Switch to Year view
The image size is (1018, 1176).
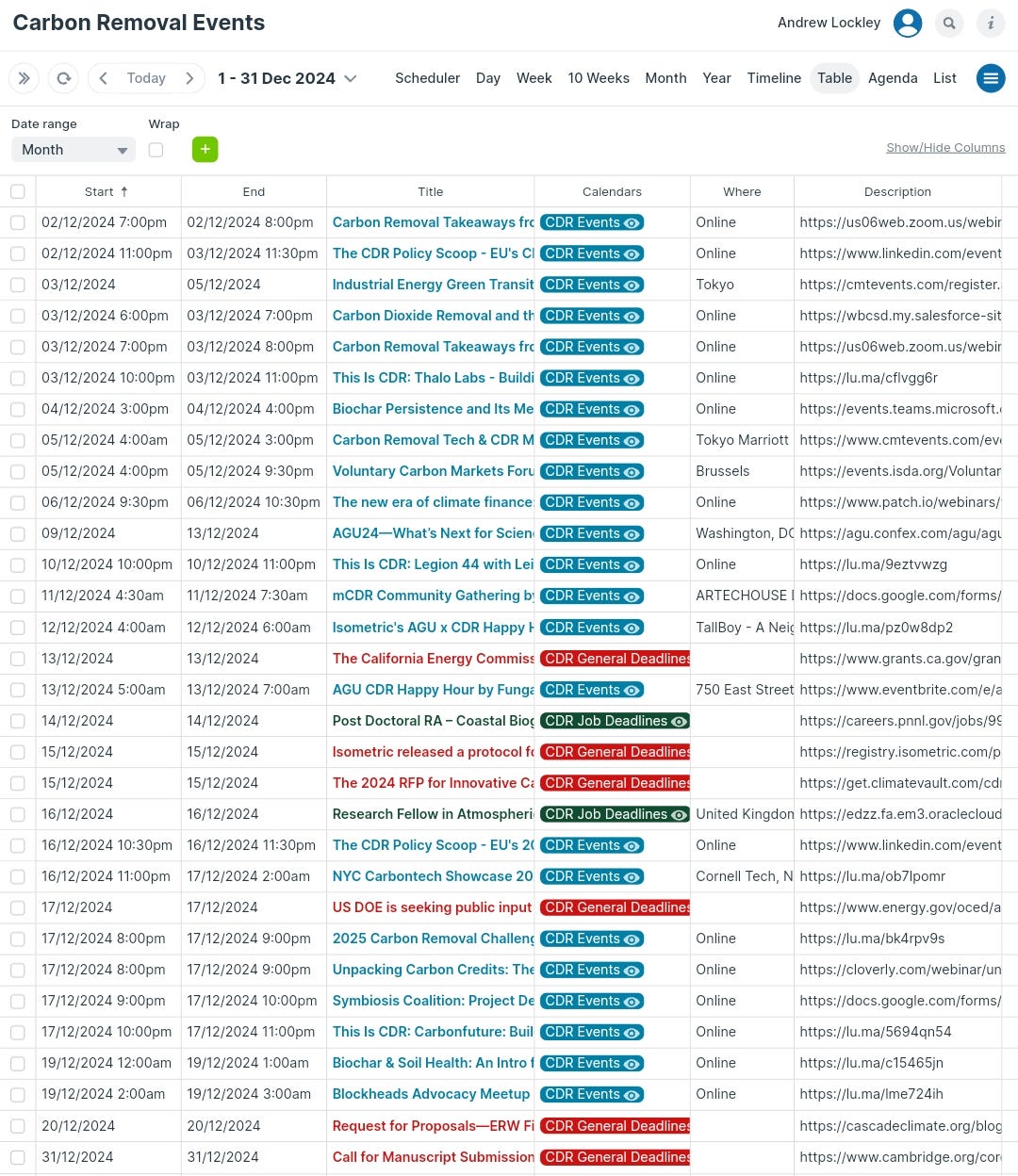(716, 78)
